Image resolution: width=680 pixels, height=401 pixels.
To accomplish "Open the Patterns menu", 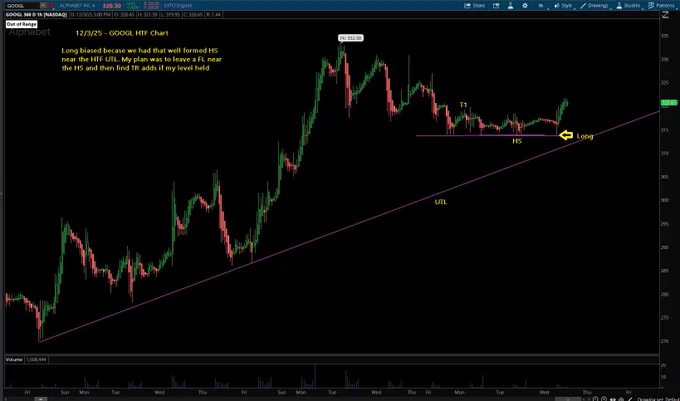I will pyautogui.click(x=661, y=6).
